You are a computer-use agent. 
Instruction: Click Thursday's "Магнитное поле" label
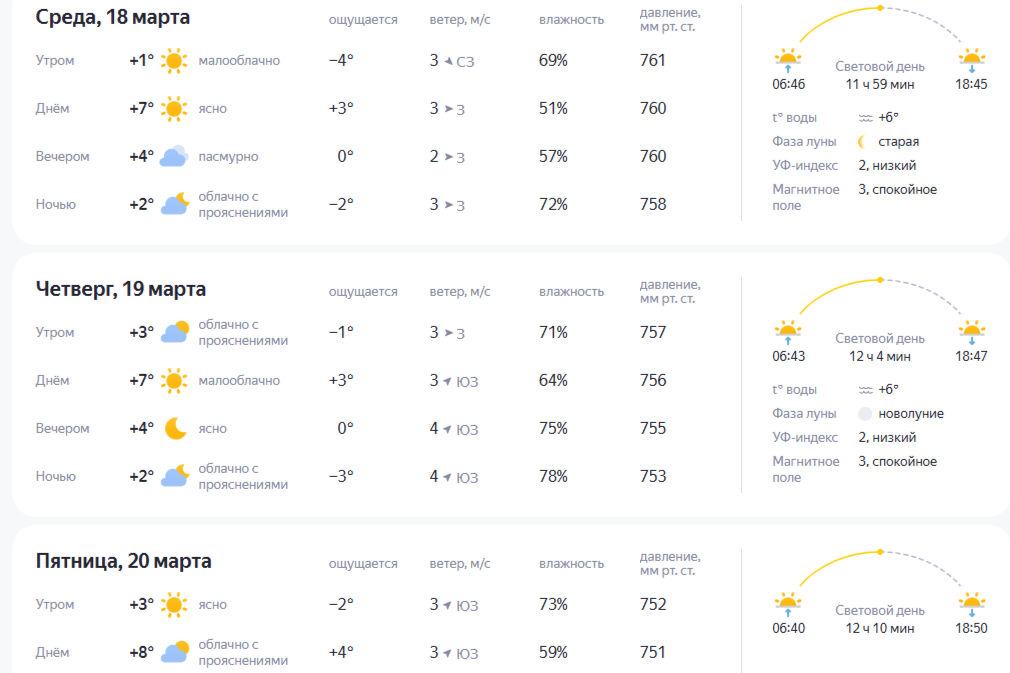(x=805, y=469)
